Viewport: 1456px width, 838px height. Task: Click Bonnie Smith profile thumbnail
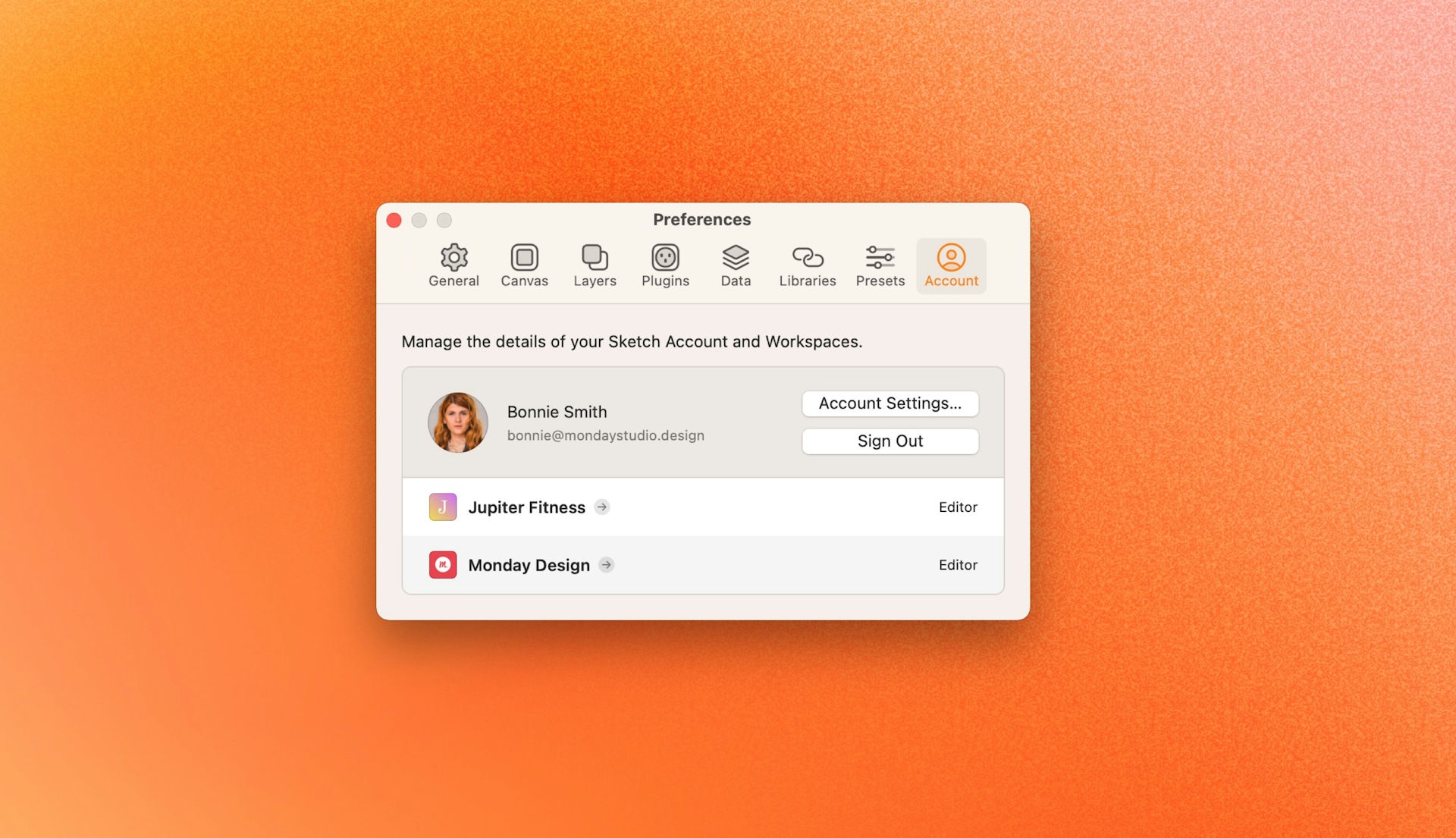tap(457, 421)
